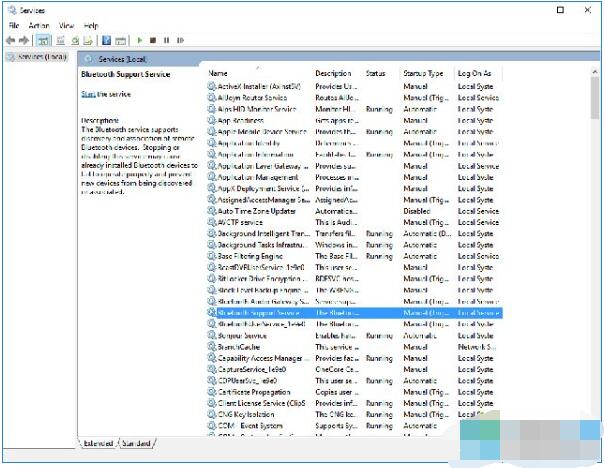The image size is (605, 468).
Task: Select the BranchCache service row
Action: coord(355,347)
